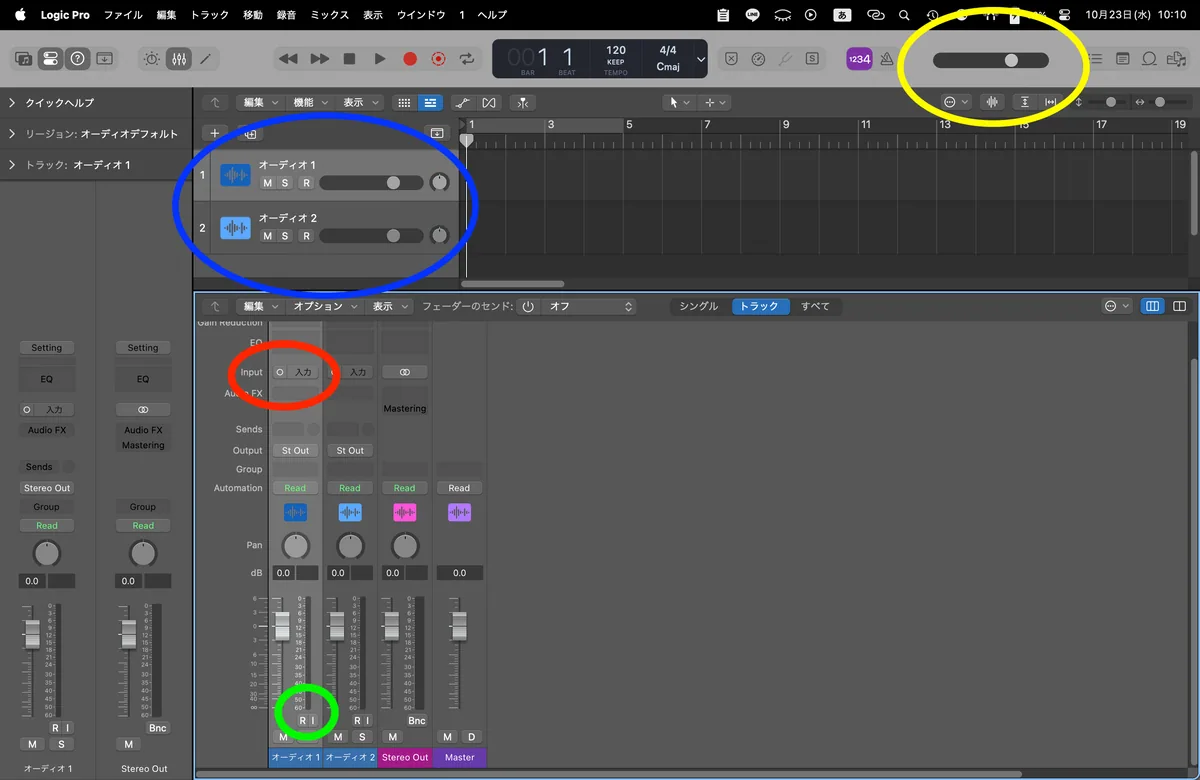Viewport: 1200px width, 780px height.
Task: Click the Stop transport button
Action: point(349,59)
